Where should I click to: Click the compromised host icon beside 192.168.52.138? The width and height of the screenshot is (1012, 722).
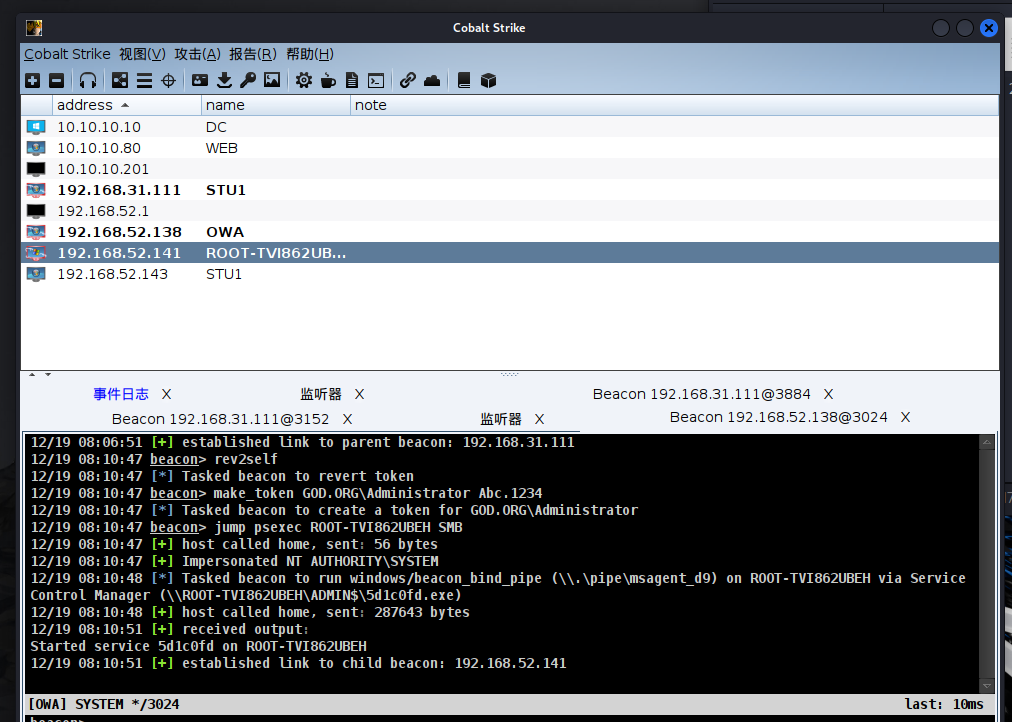36,232
